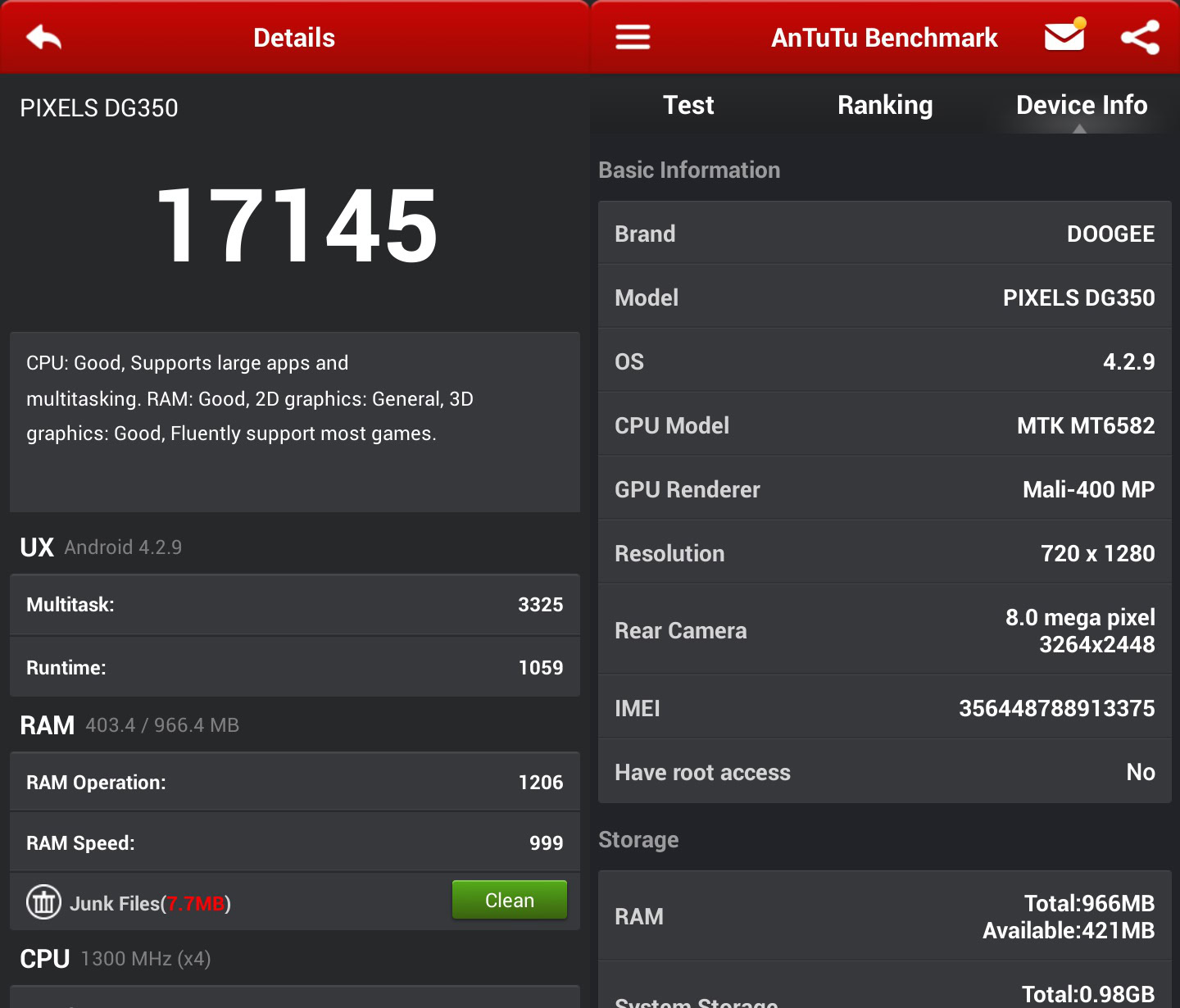Image resolution: width=1180 pixels, height=1008 pixels.
Task: Select the CPU Model row
Action: 884,425
